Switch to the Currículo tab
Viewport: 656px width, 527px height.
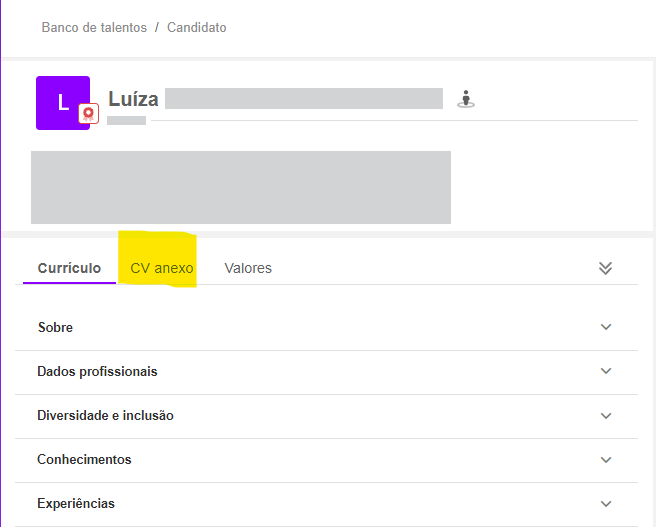[x=69, y=268]
